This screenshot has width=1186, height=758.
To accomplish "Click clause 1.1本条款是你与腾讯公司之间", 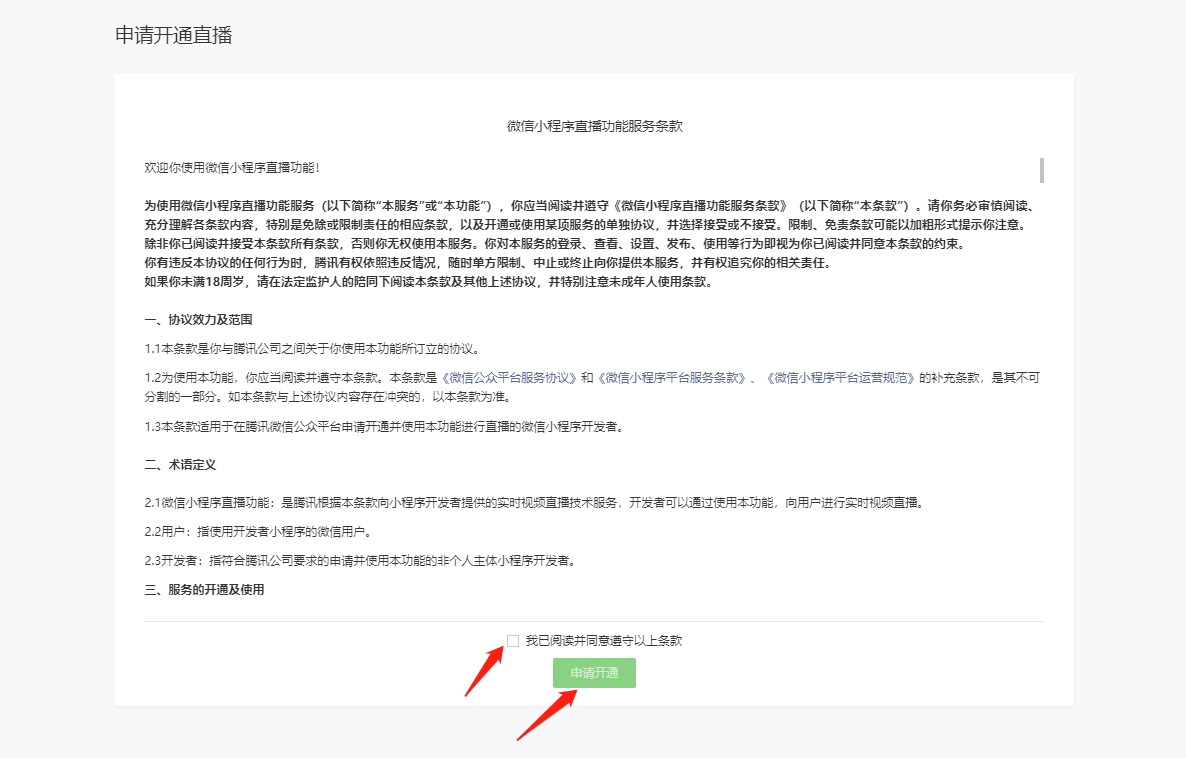I will point(312,349).
